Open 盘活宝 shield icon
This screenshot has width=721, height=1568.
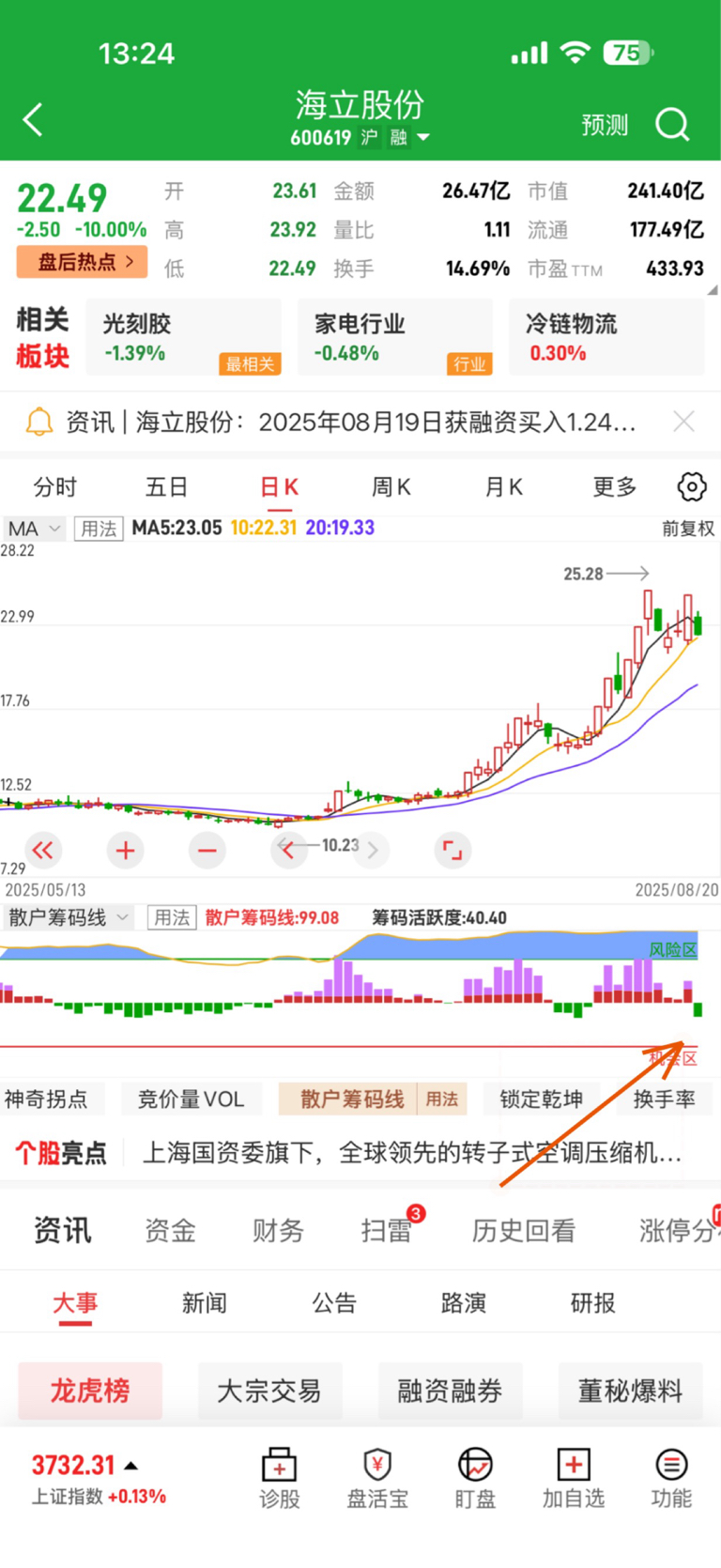377,1478
